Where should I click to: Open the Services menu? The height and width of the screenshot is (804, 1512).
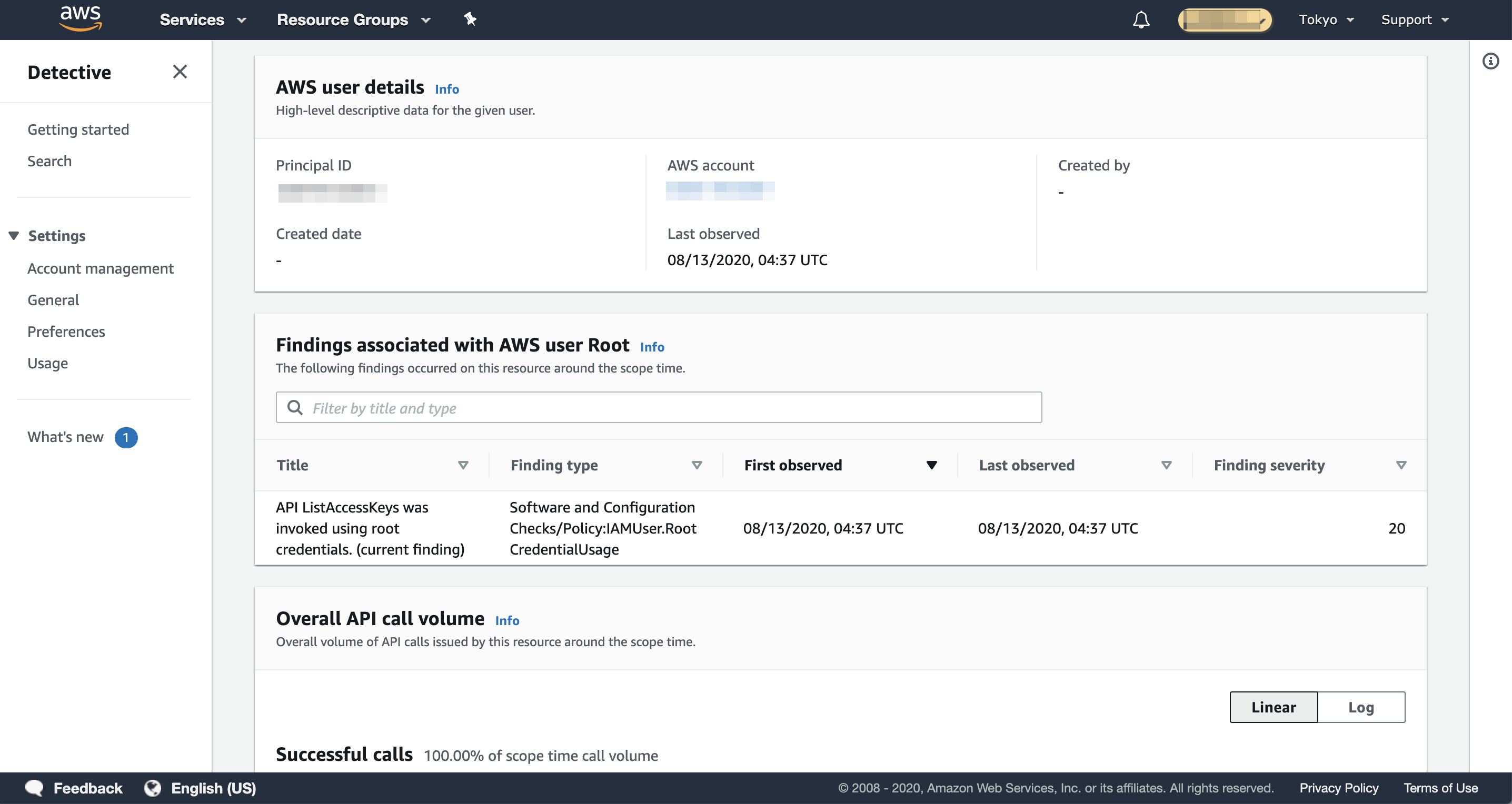(203, 20)
